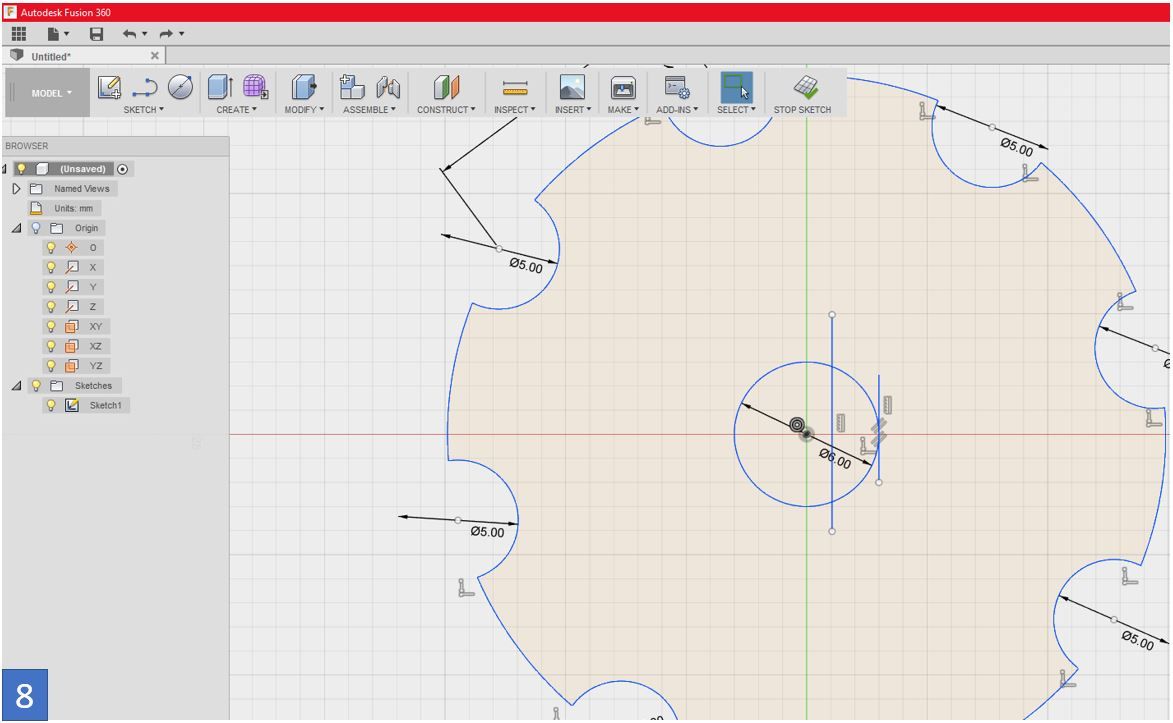Click the STOP SKETCH label

click(x=802, y=109)
